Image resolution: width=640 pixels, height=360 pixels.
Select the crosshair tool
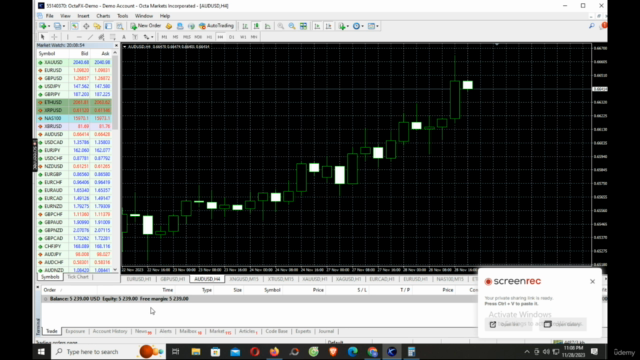coord(54,37)
